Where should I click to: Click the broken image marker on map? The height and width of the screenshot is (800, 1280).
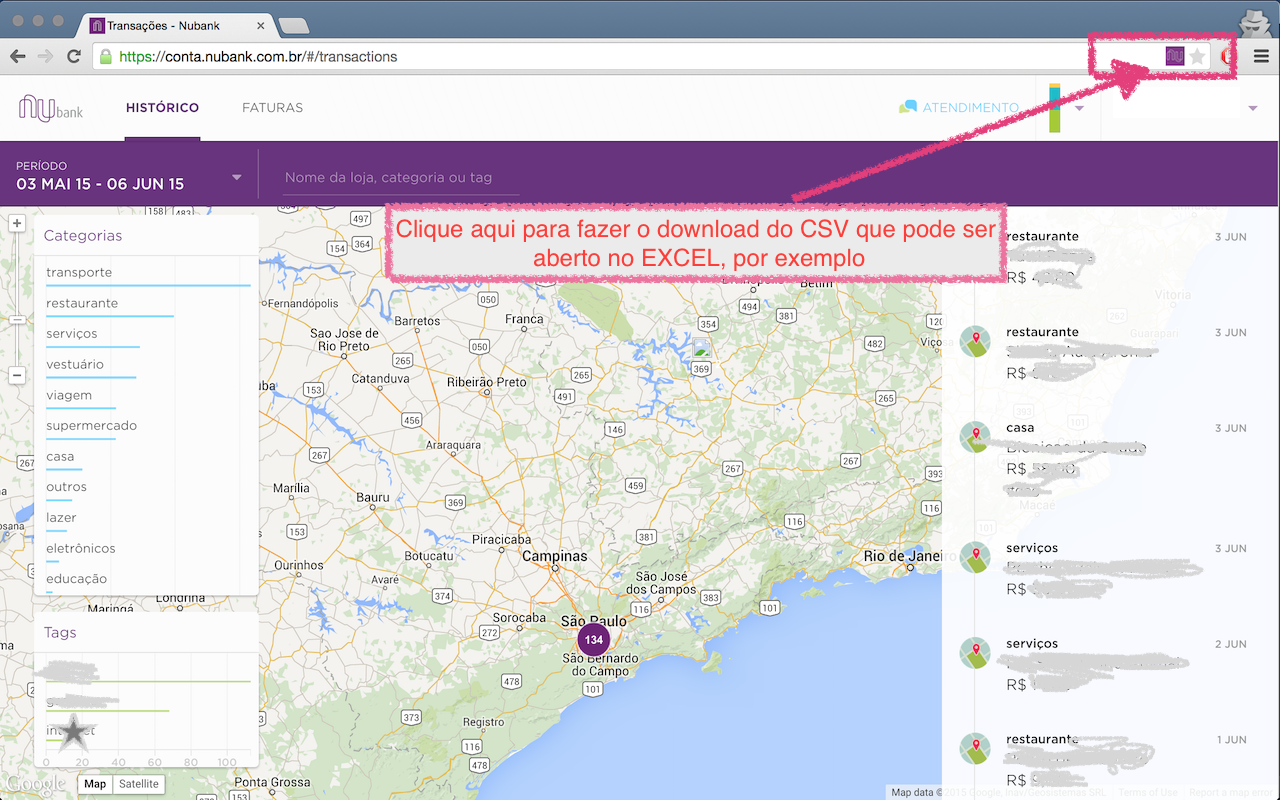(702, 349)
